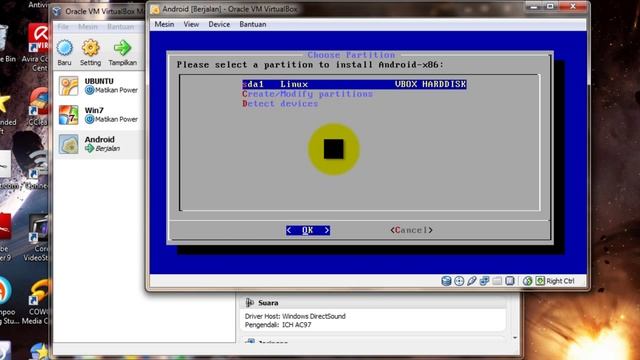Click the network adapter status icon
640x360 pixels.
(484, 281)
